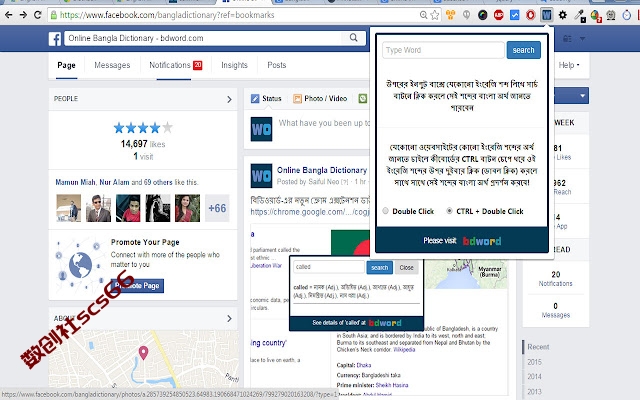Click the profile photo of woman in red

coord(187,208)
